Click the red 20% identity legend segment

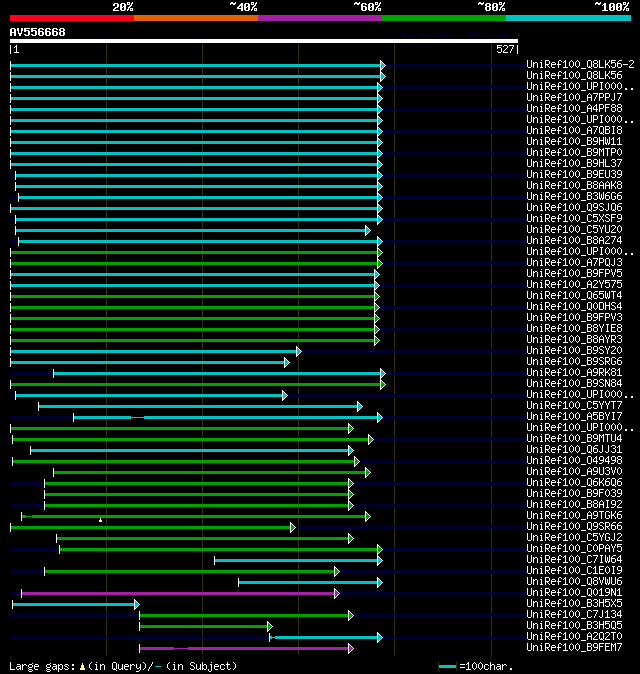coord(72,18)
